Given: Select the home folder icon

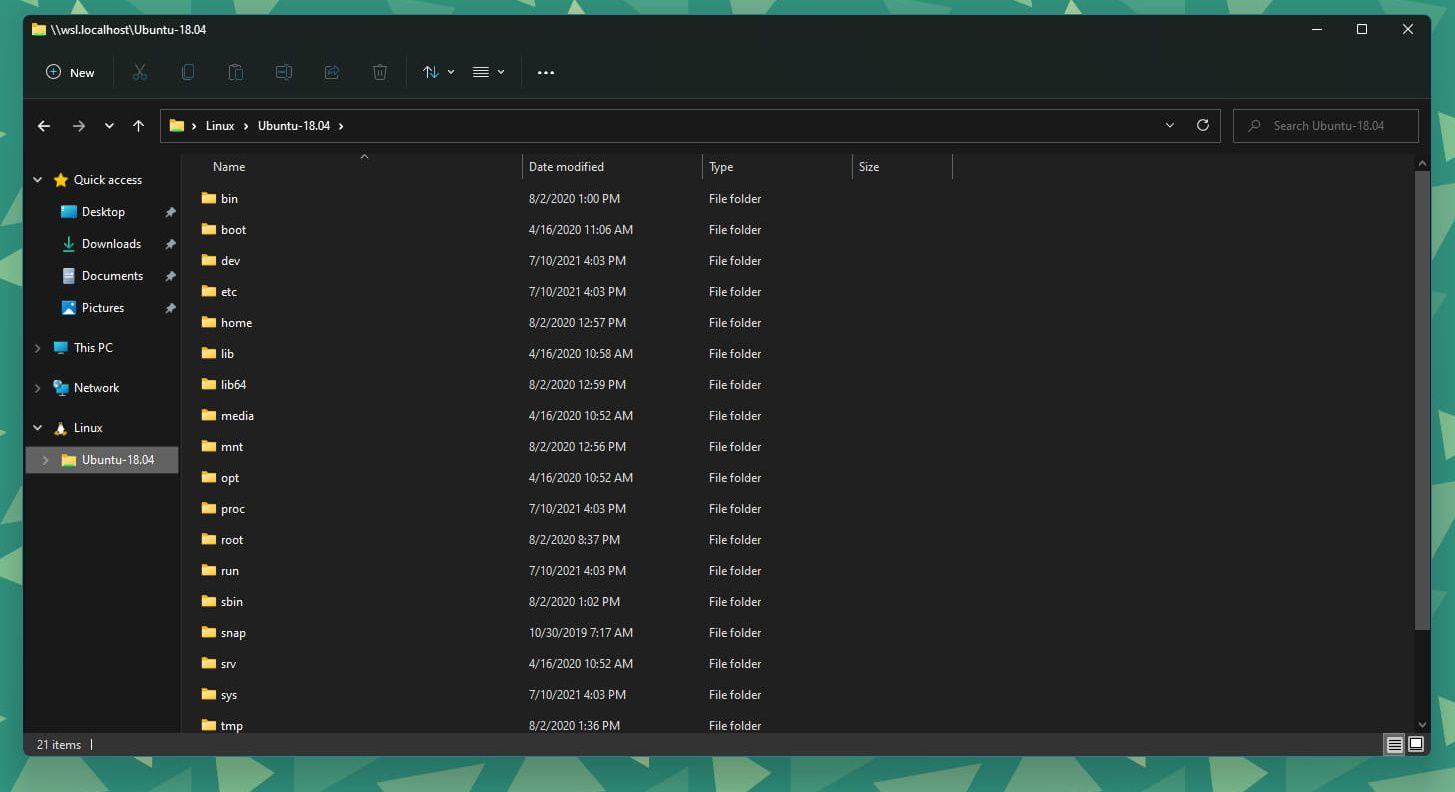Looking at the screenshot, I should coord(208,322).
